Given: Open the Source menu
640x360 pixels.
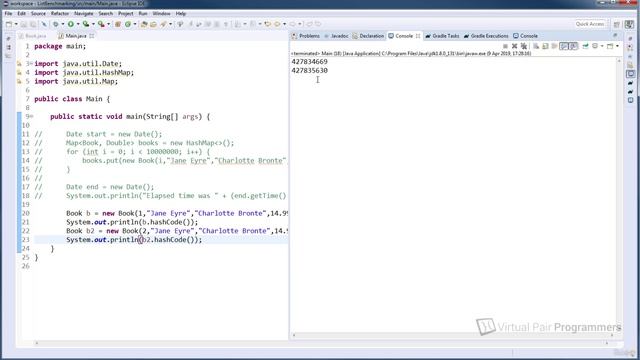Looking at the screenshot, I should pos(38,13).
